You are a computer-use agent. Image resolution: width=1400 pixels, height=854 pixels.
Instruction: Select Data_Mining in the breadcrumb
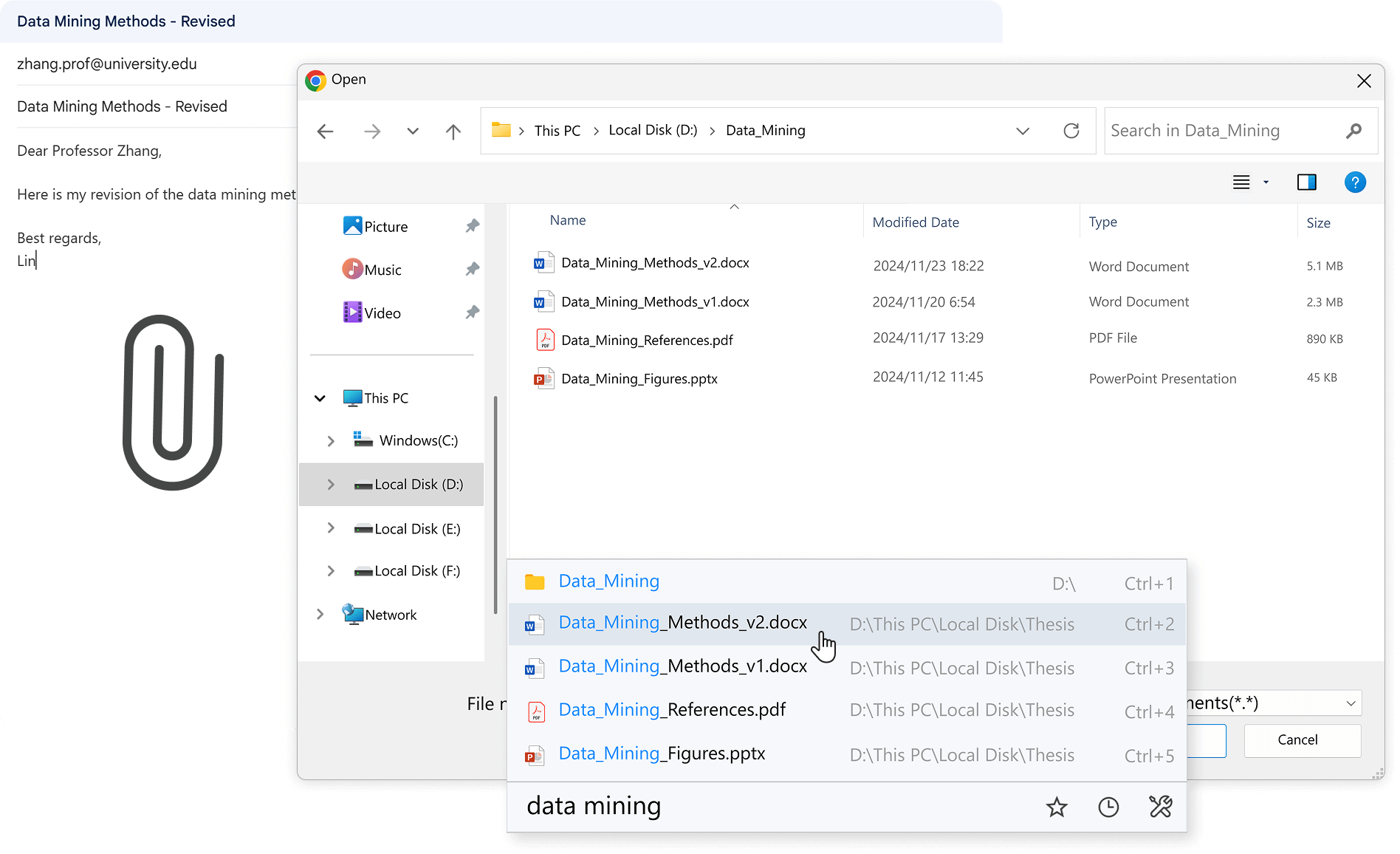pyautogui.click(x=766, y=131)
